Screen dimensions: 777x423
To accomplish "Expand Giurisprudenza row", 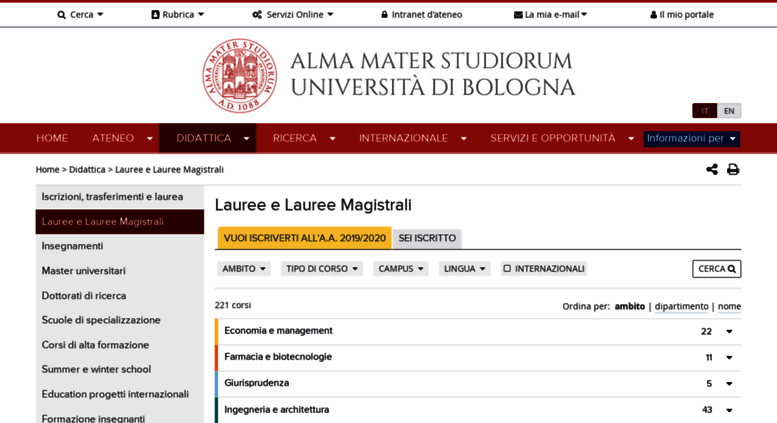I will point(478,384).
